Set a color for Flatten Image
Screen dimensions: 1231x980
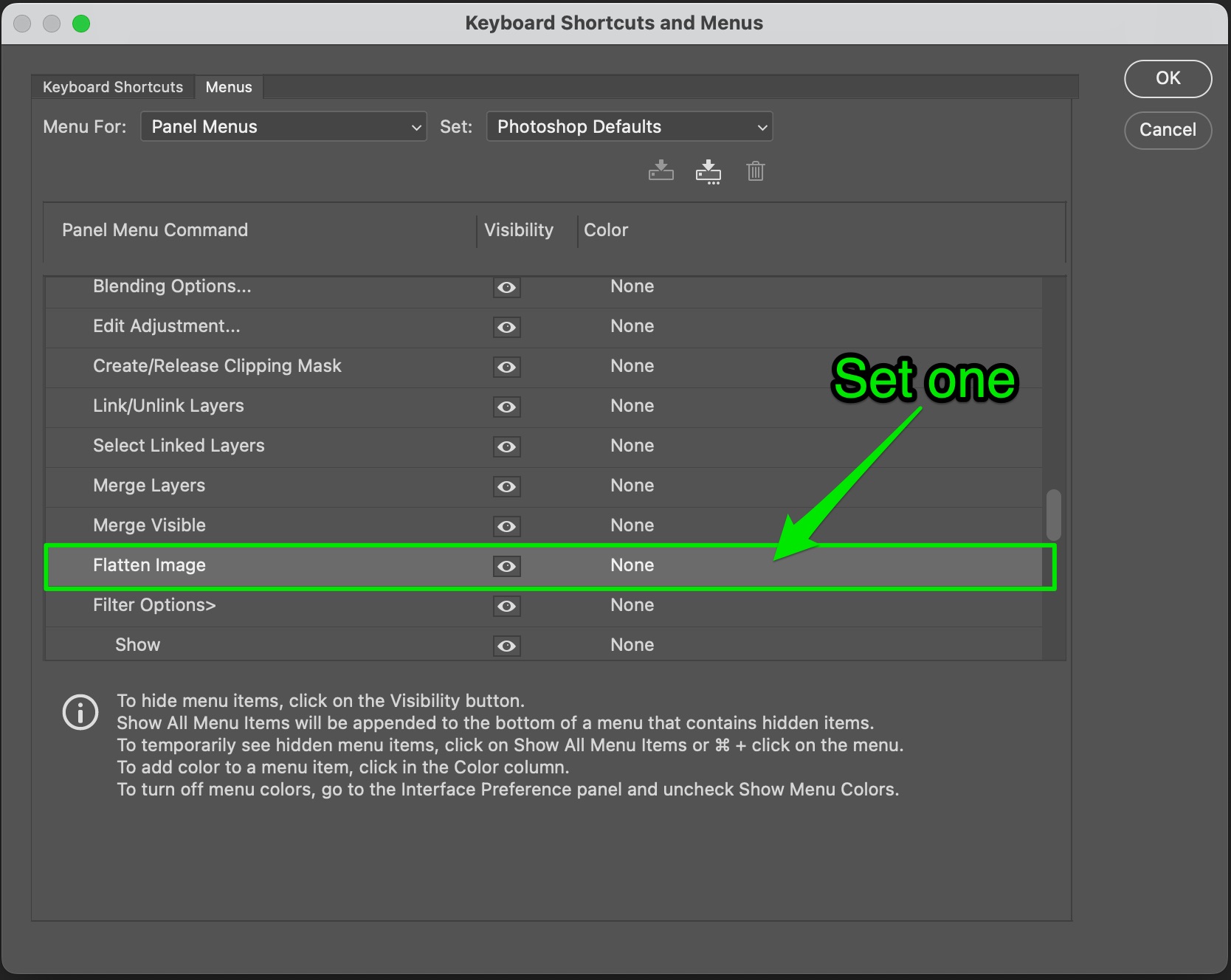632,565
